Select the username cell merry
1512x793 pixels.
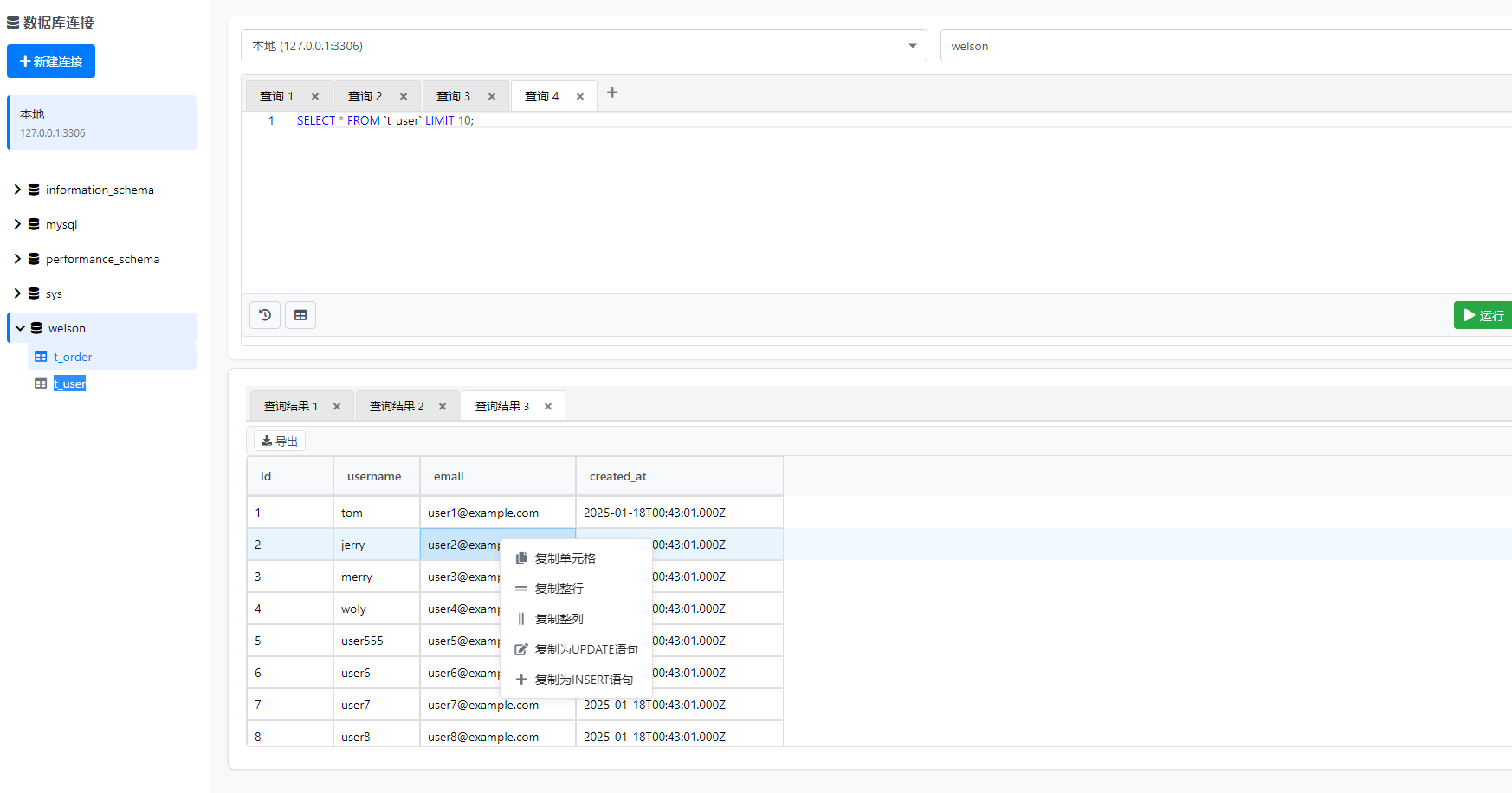click(377, 577)
